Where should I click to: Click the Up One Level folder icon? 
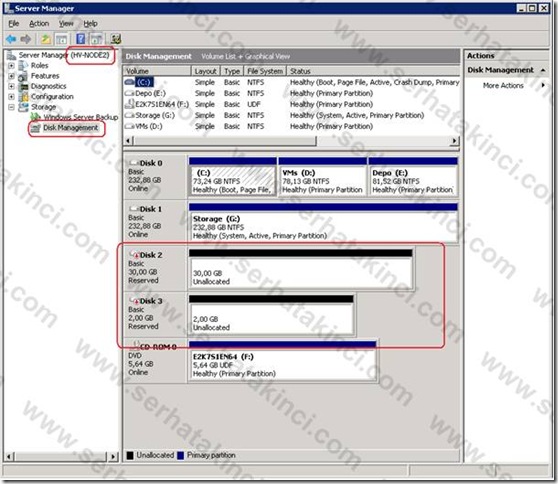[46, 39]
